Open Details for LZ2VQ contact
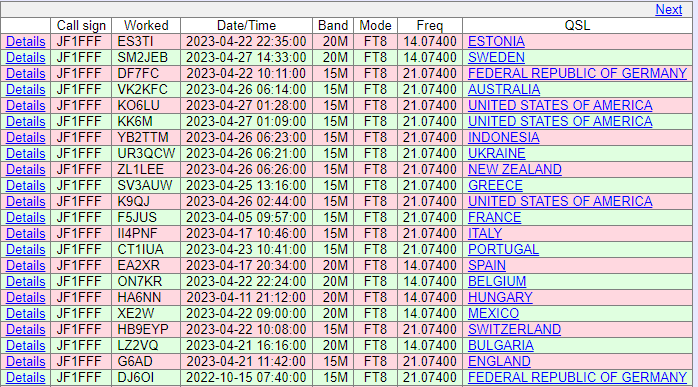698x387 pixels. click(x=25, y=346)
